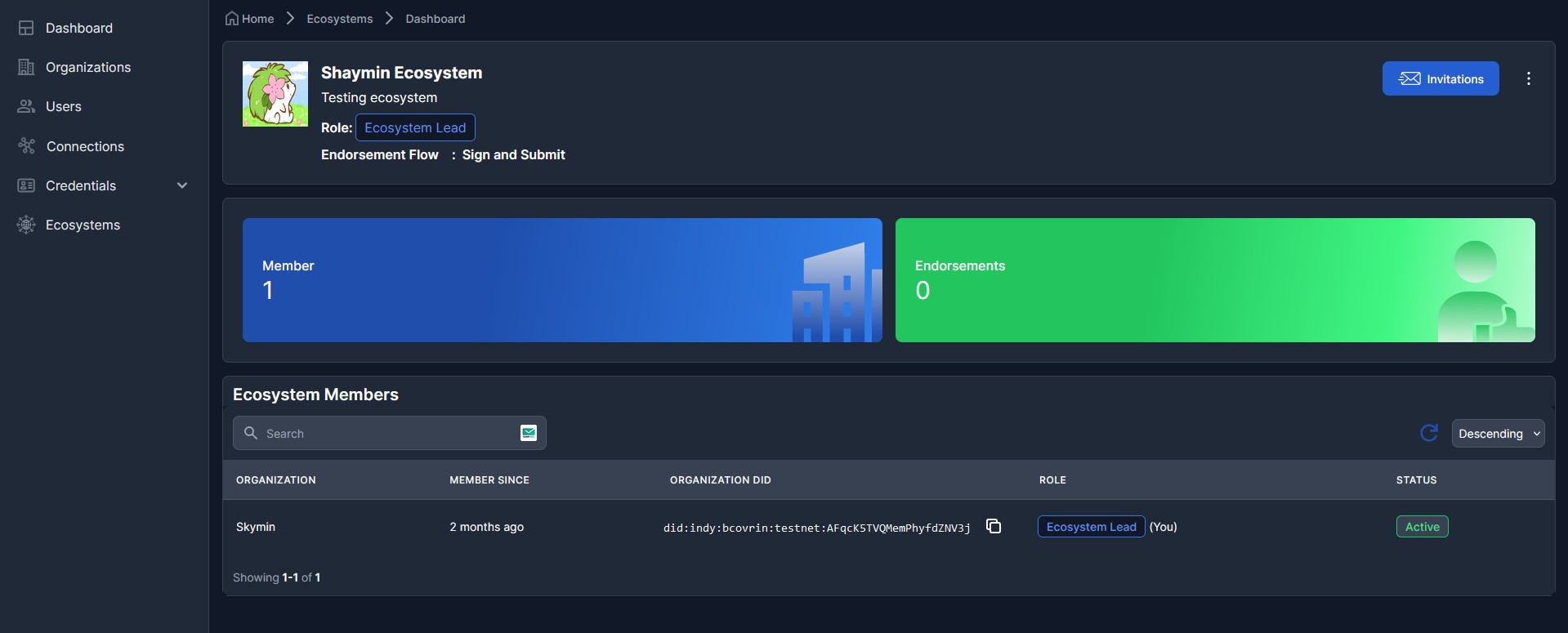Navigate to Connections in sidebar
The image size is (1568, 633).
coord(85,146)
